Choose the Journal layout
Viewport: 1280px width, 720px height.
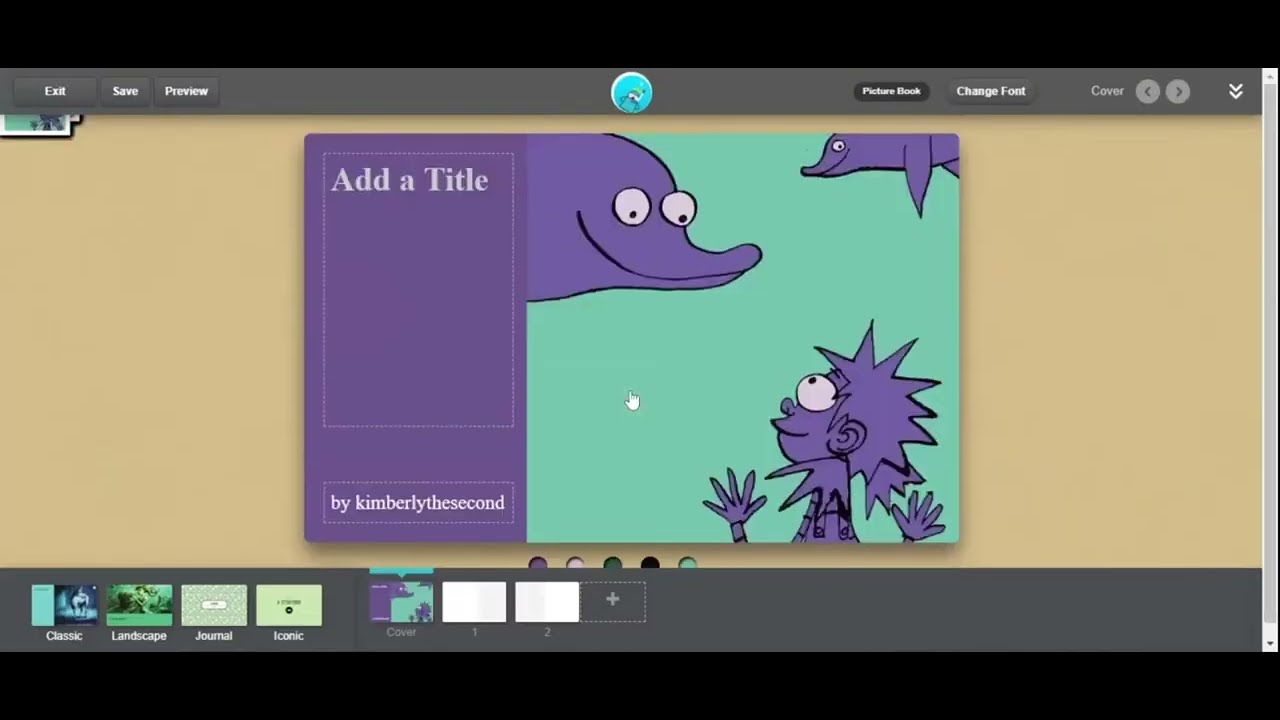[x=214, y=613]
